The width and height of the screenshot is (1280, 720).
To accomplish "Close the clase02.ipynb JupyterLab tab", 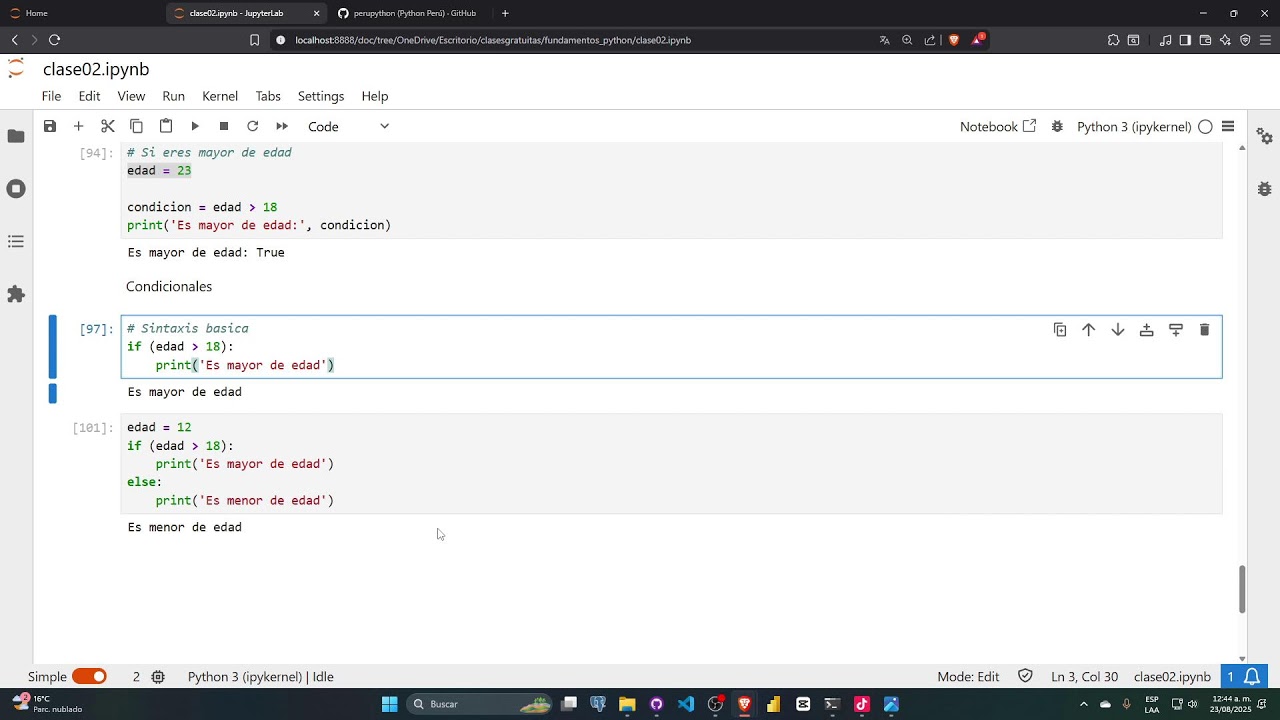I will (x=317, y=13).
